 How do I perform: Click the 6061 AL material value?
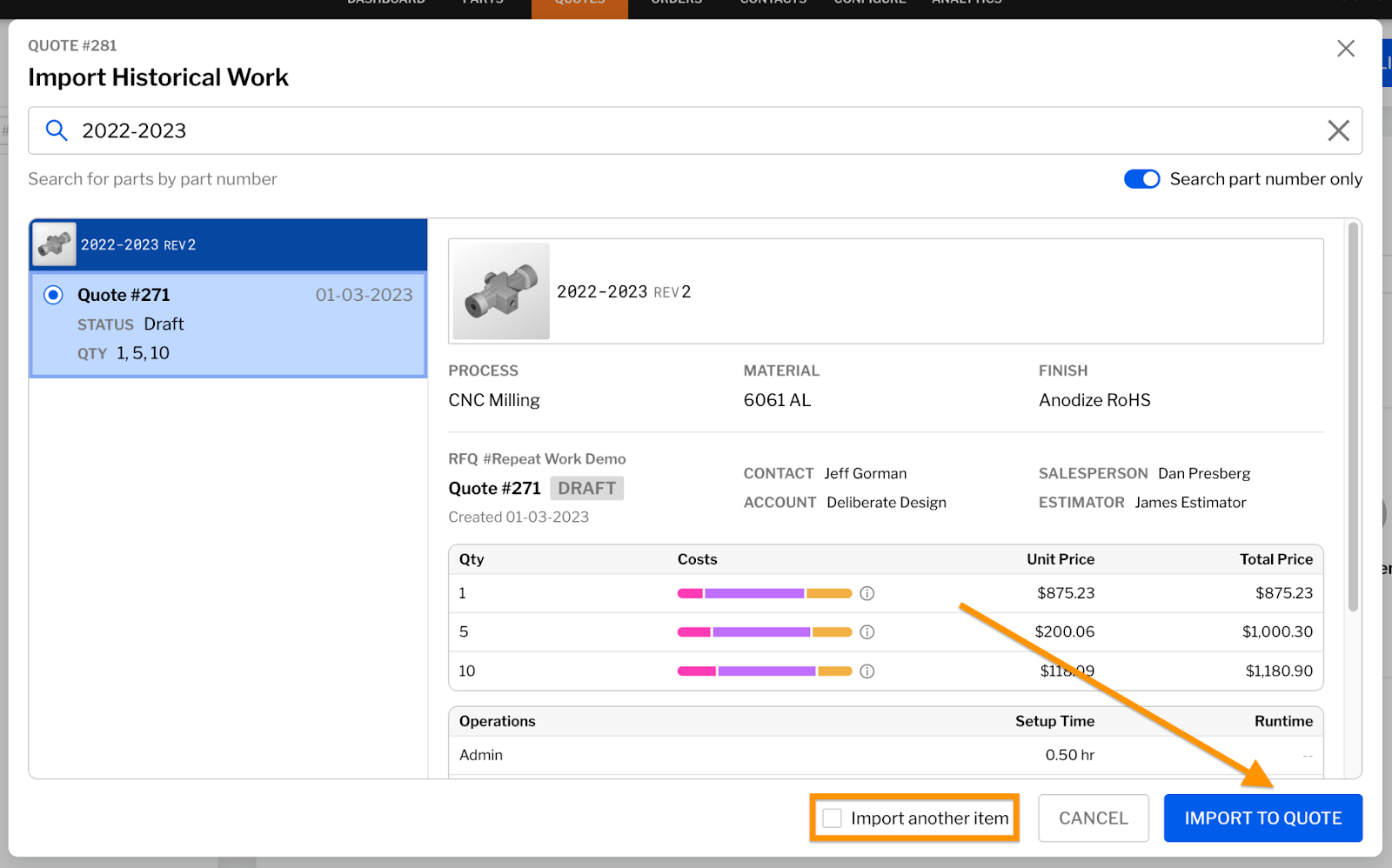coord(777,400)
